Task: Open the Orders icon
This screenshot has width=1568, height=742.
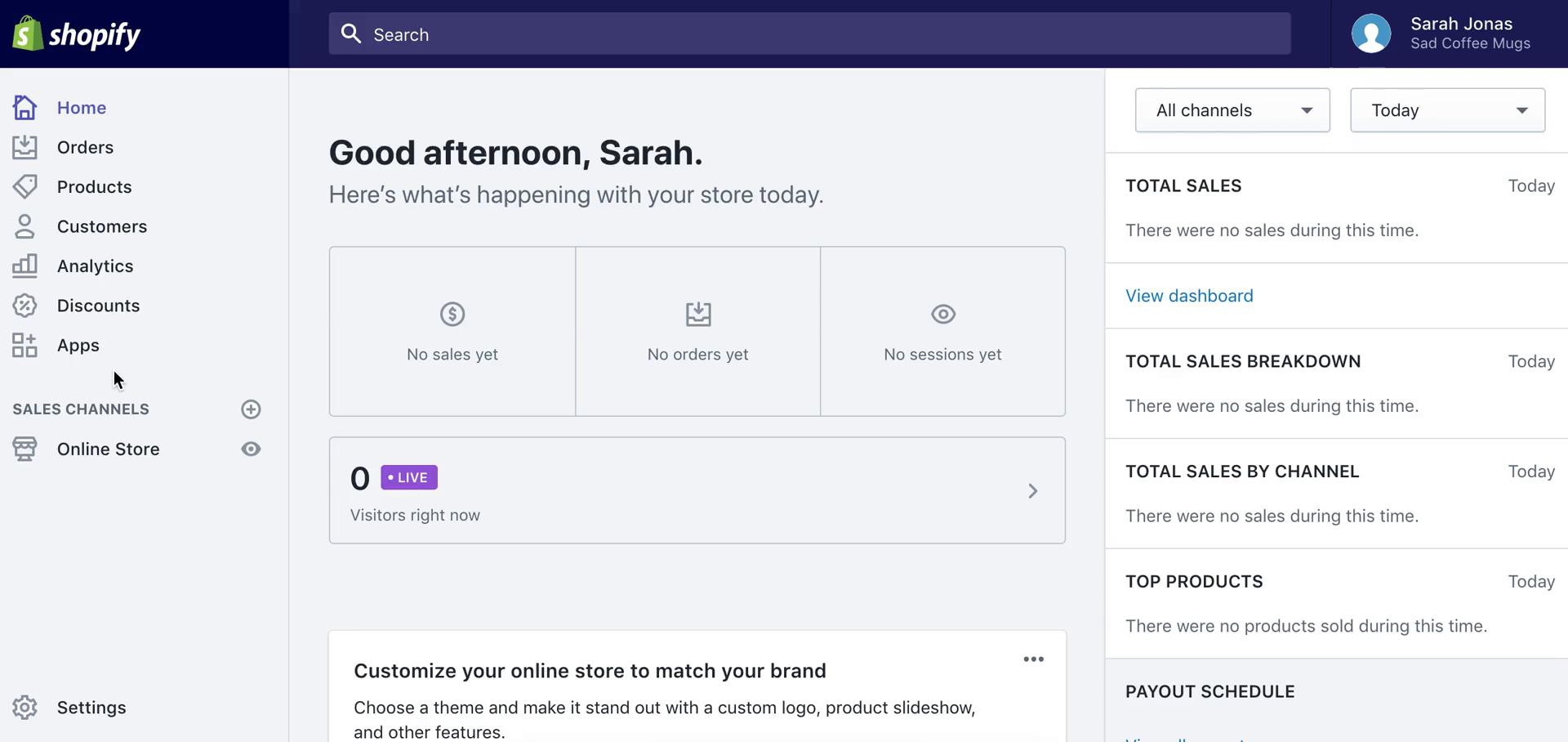Action: click(24, 147)
